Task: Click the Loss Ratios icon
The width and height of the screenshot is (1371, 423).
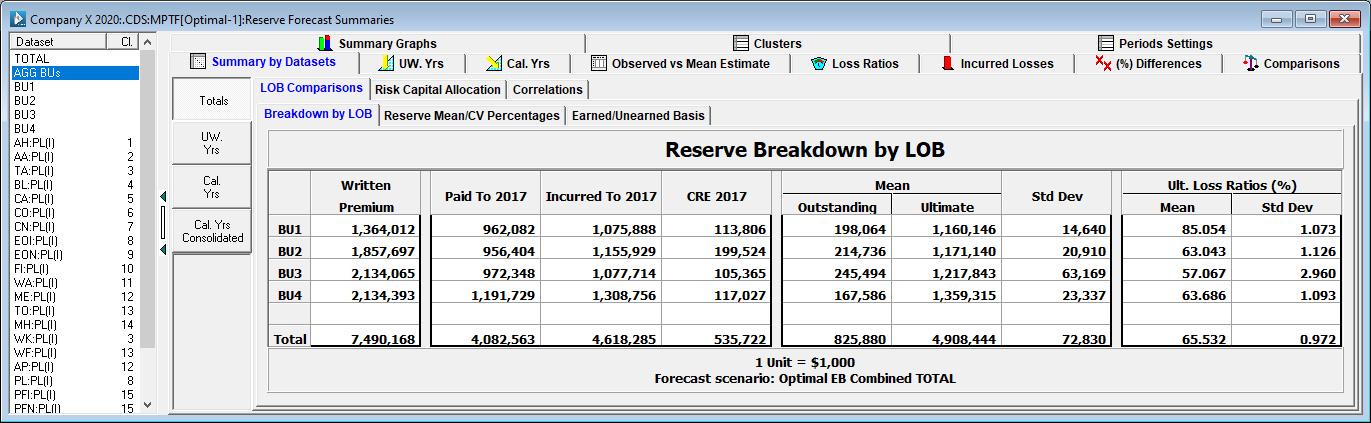Action: click(819, 63)
